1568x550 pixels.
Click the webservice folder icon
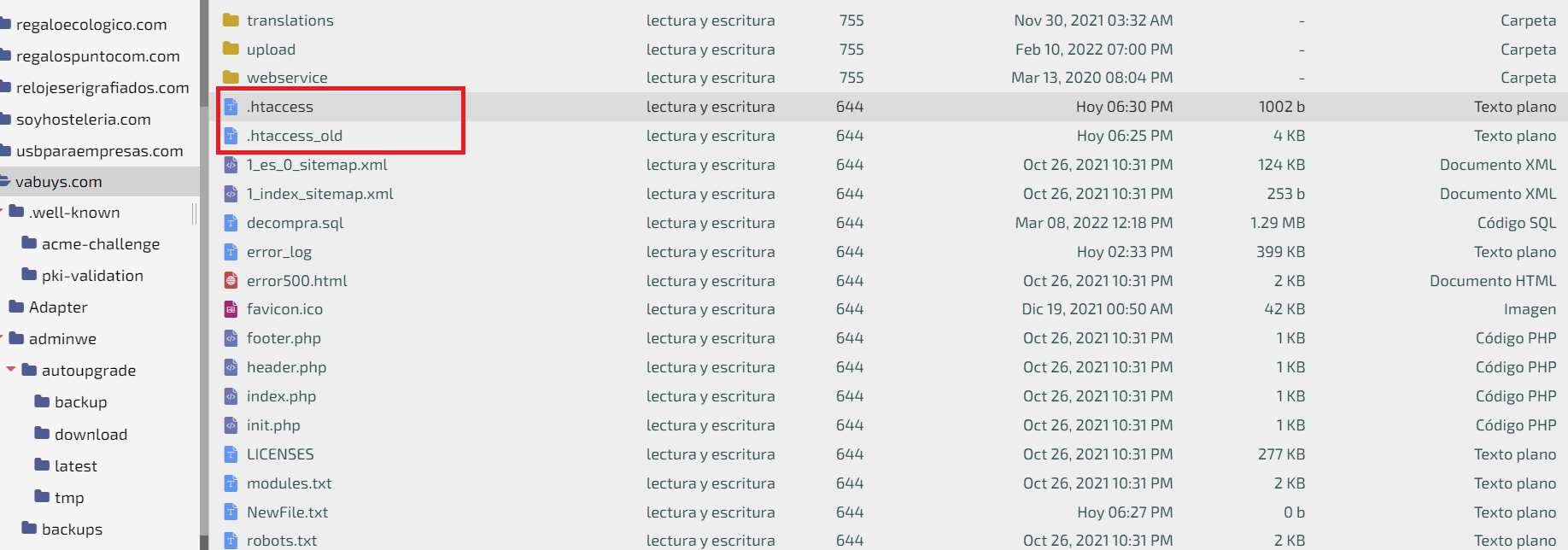231,77
